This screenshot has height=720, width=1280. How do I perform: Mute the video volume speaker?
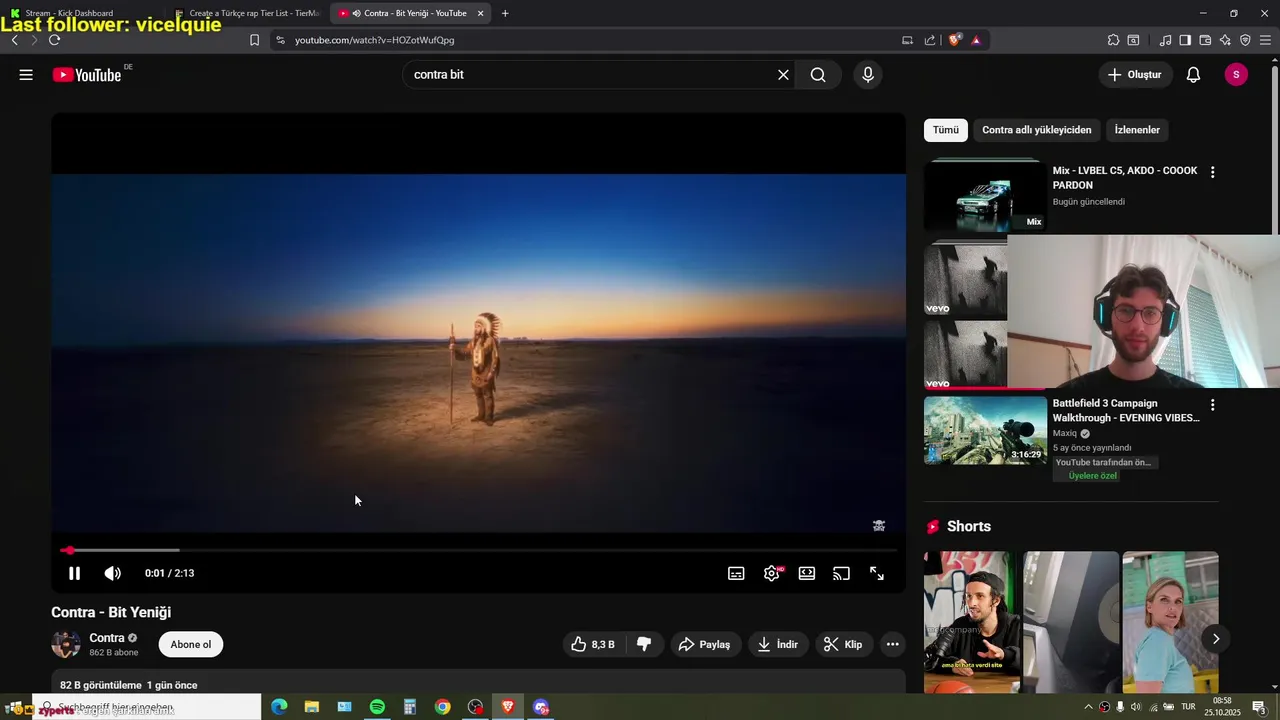[x=113, y=573]
